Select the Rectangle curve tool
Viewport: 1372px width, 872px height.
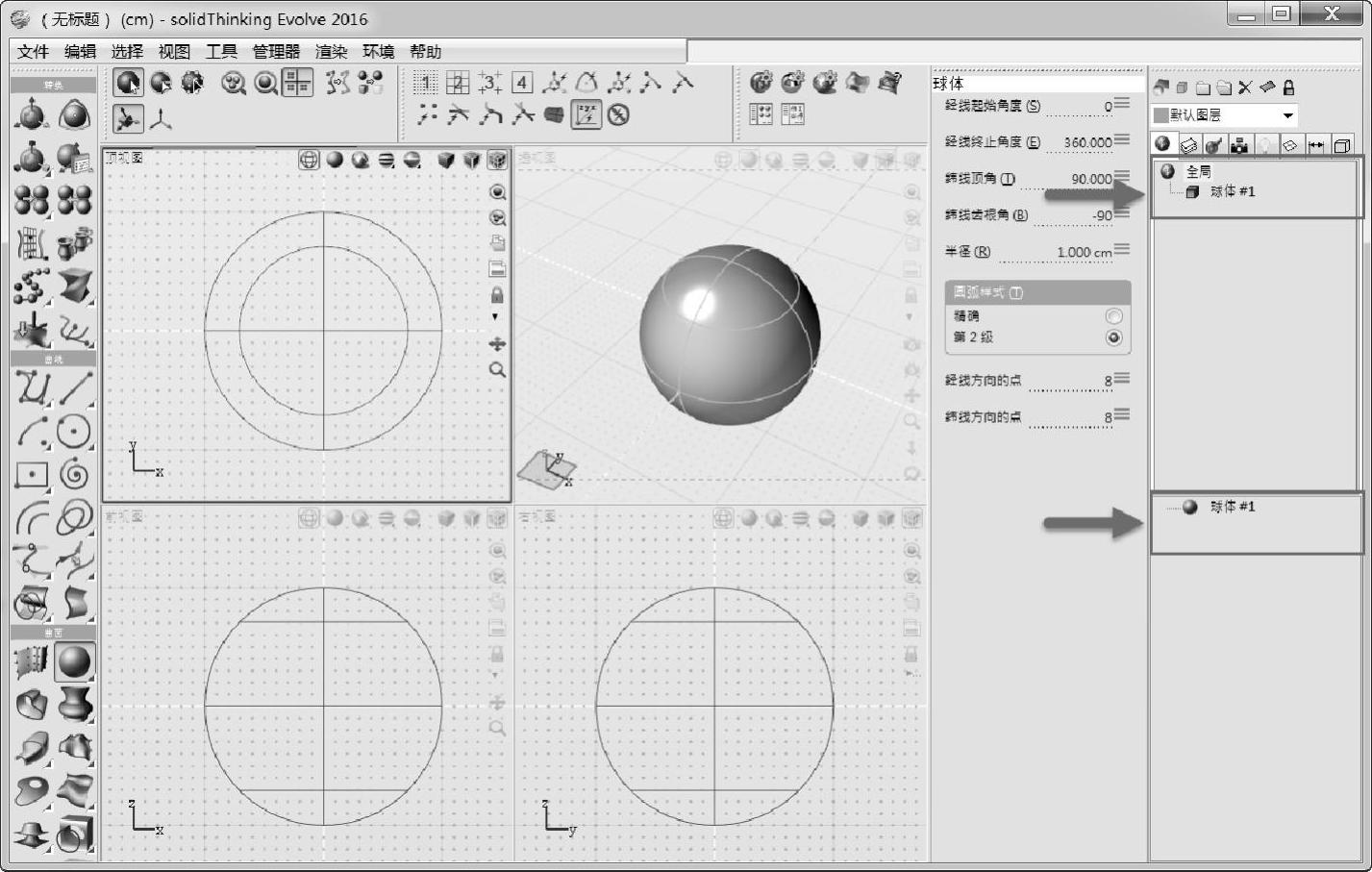pyautogui.click(x=32, y=474)
